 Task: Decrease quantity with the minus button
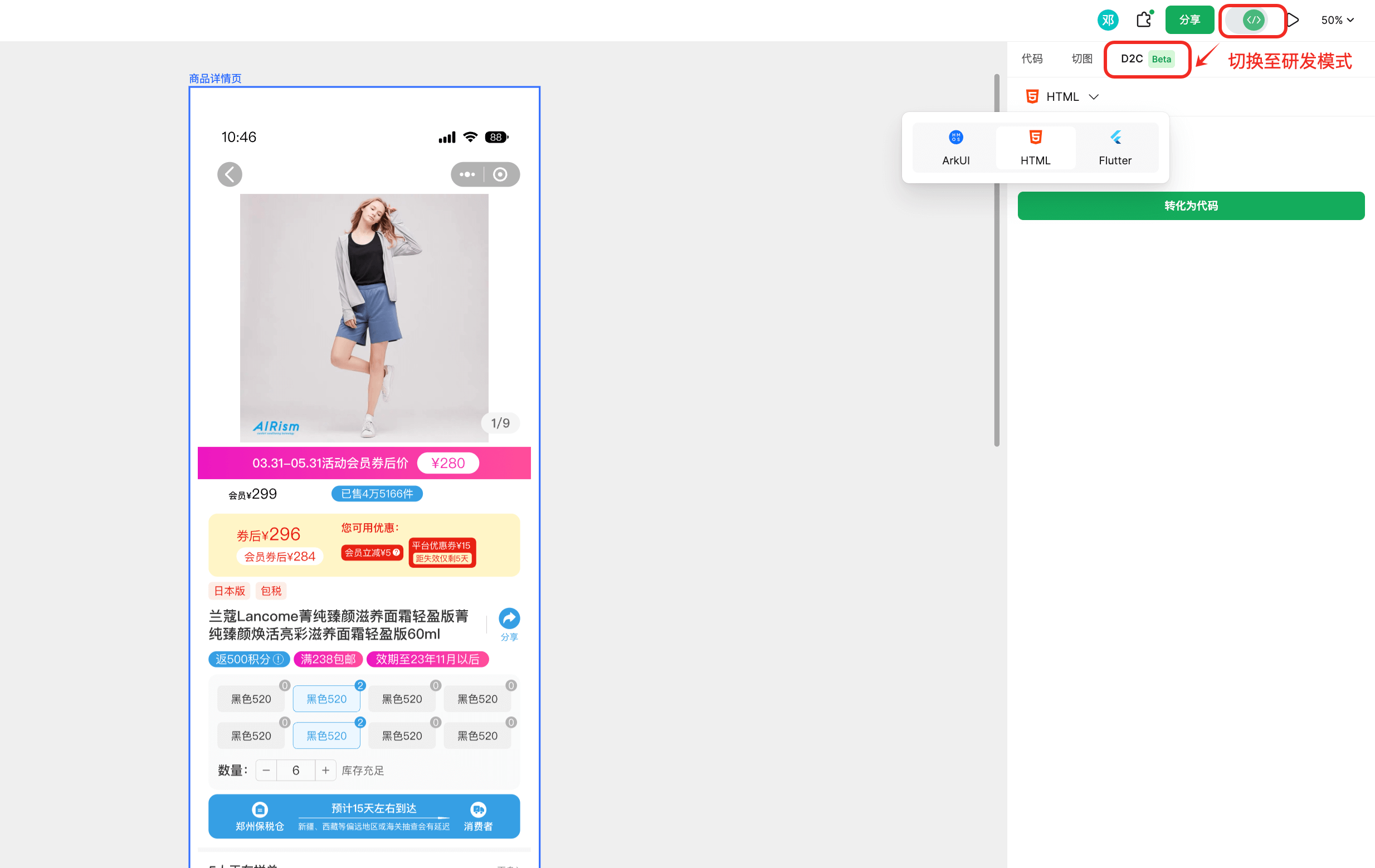tap(266, 771)
